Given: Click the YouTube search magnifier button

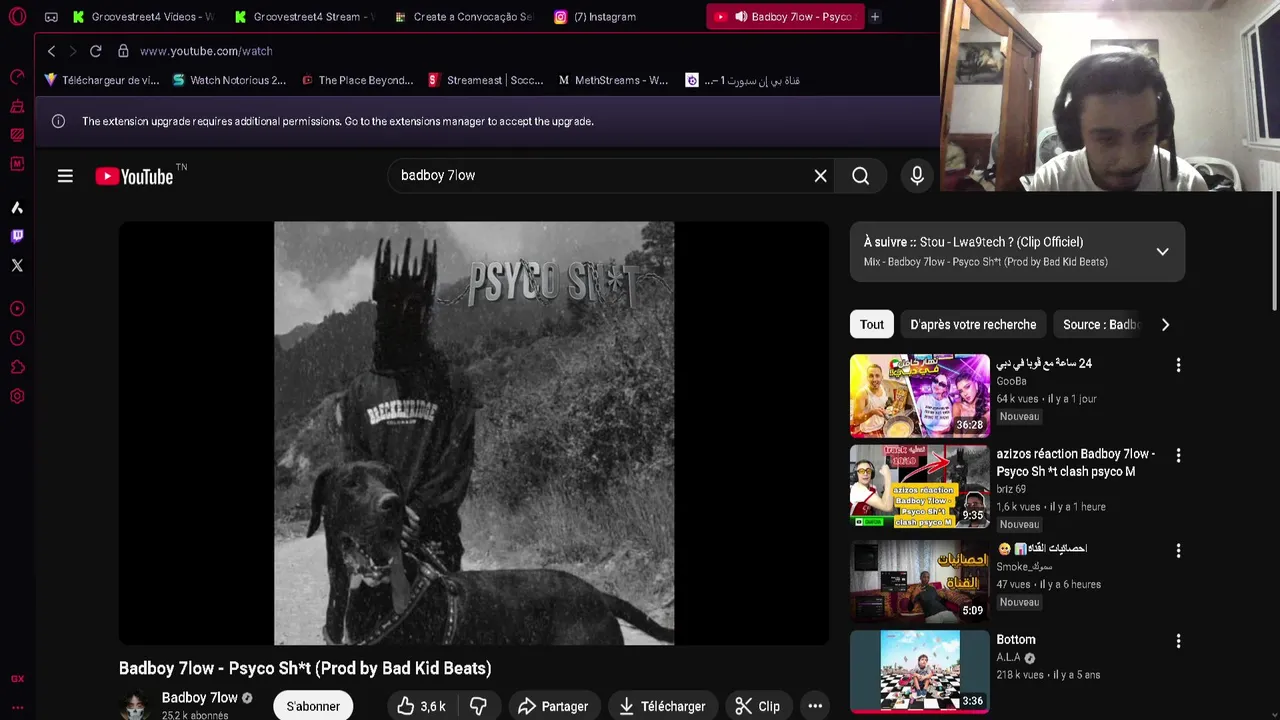Looking at the screenshot, I should (860, 176).
